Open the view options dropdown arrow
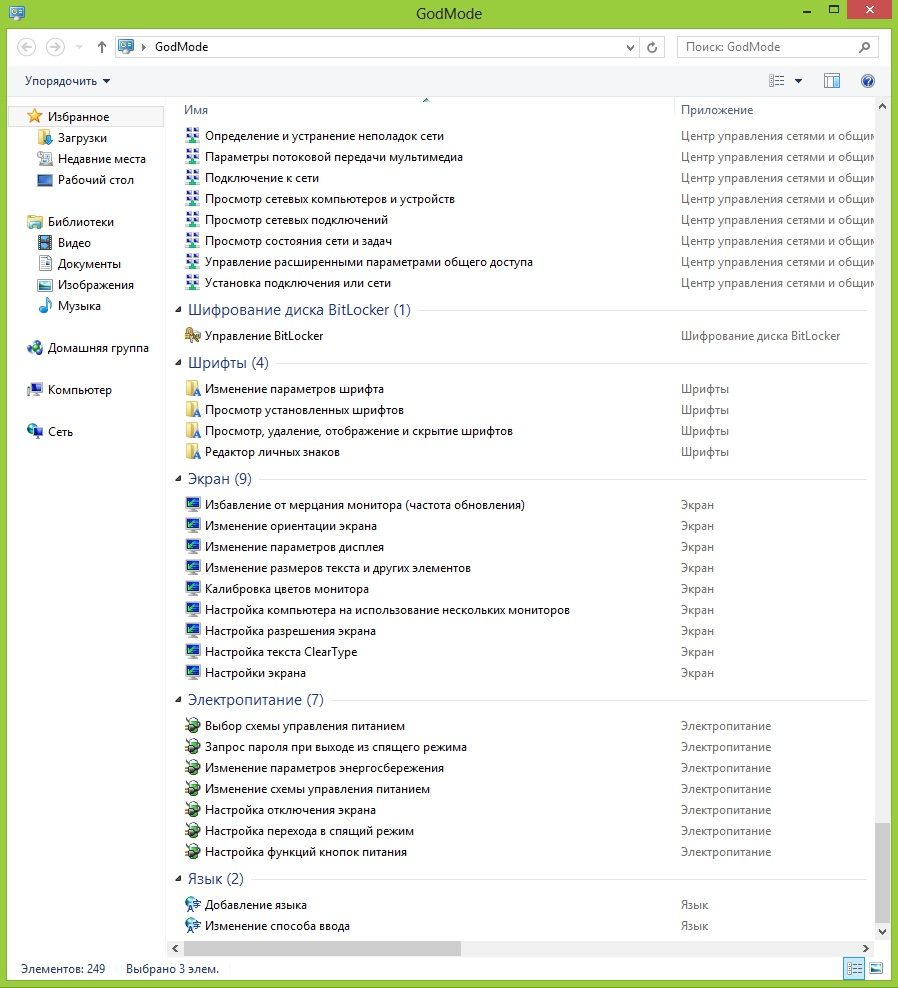The image size is (898, 988). (798, 81)
